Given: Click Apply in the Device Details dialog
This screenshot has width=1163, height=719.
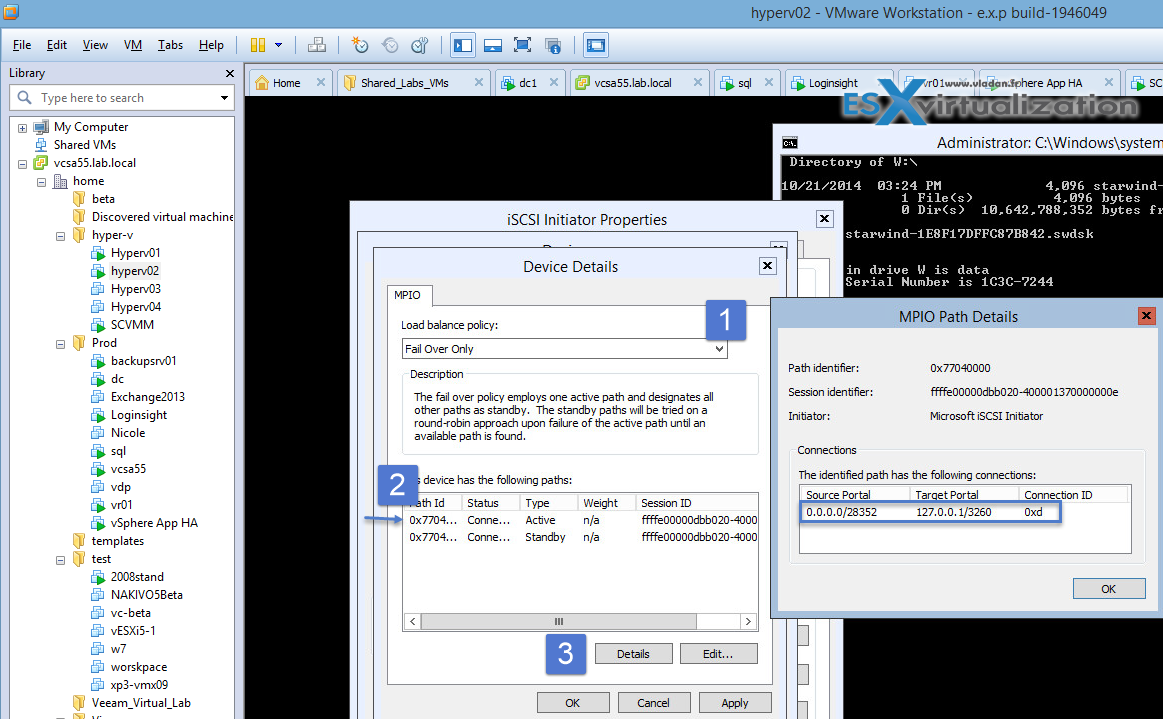Looking at the screenshot, I should click(x=735, y=703).
